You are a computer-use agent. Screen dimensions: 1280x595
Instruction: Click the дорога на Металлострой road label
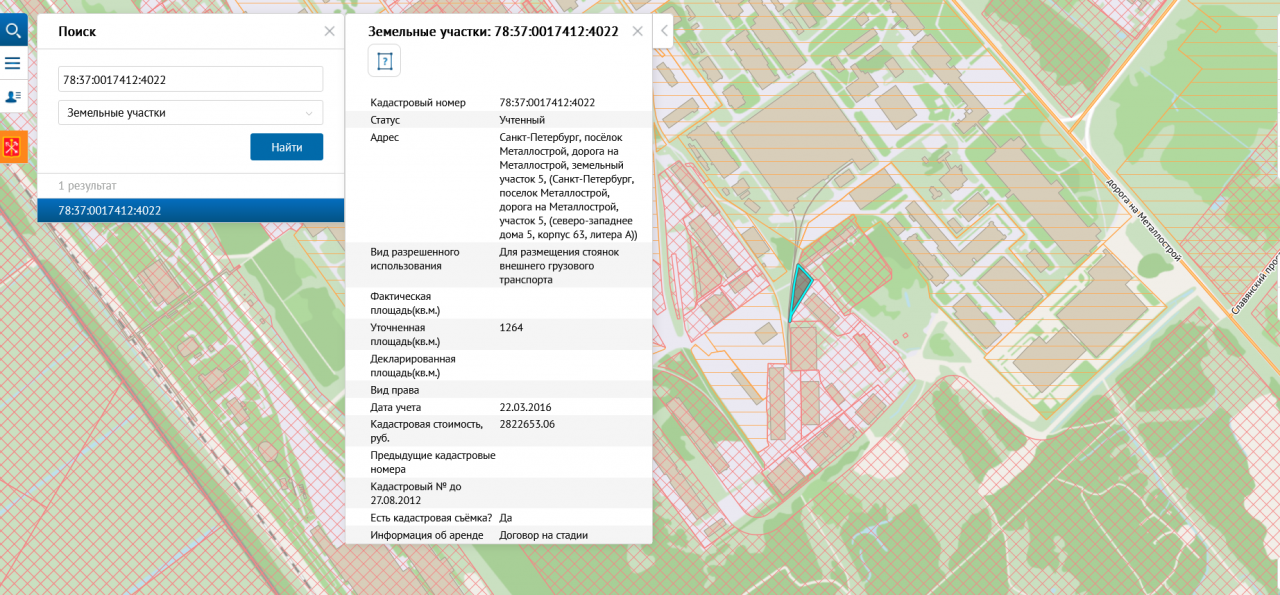(1145, 219)
